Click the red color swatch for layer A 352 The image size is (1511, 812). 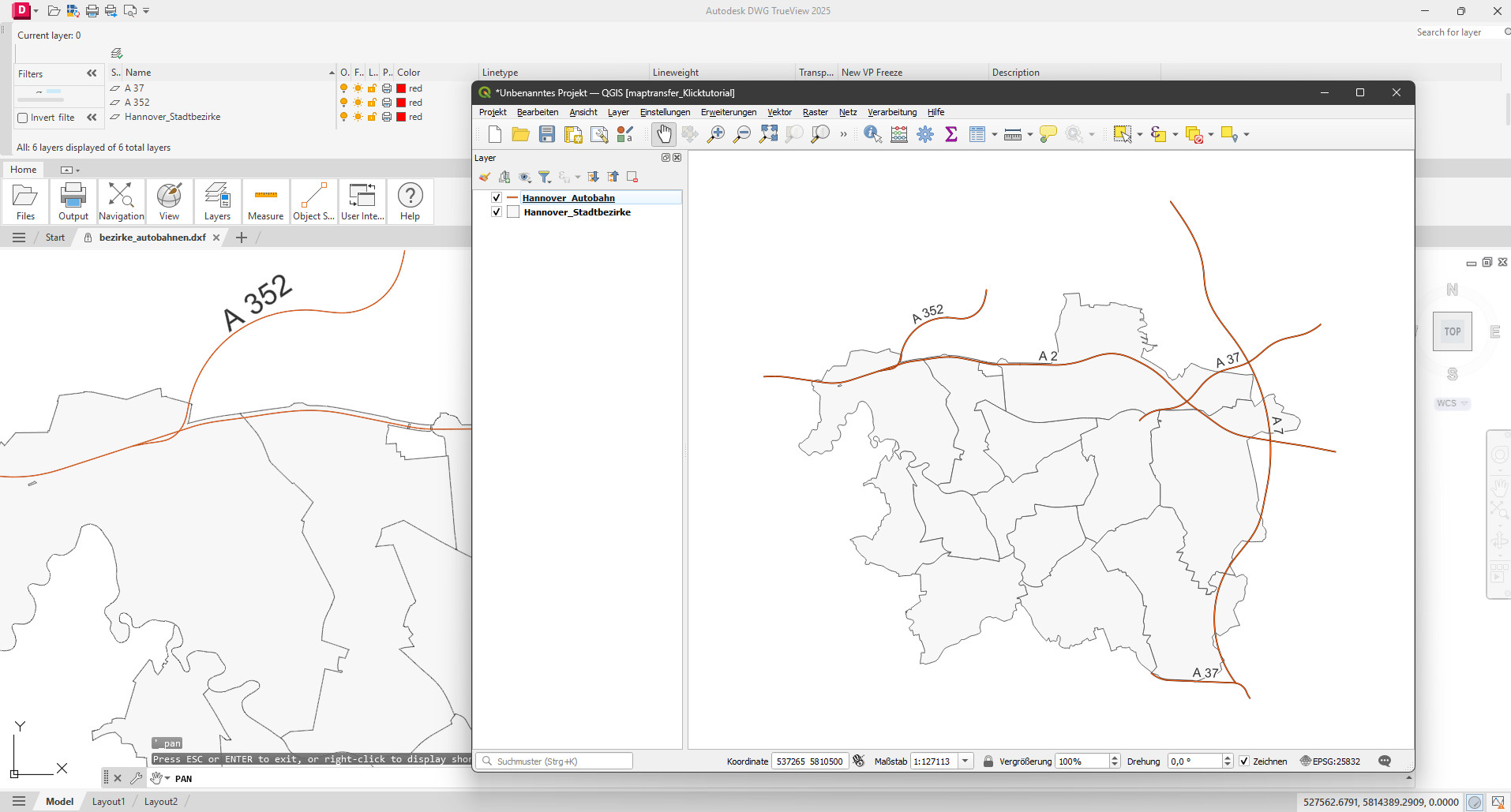[401, 103]
